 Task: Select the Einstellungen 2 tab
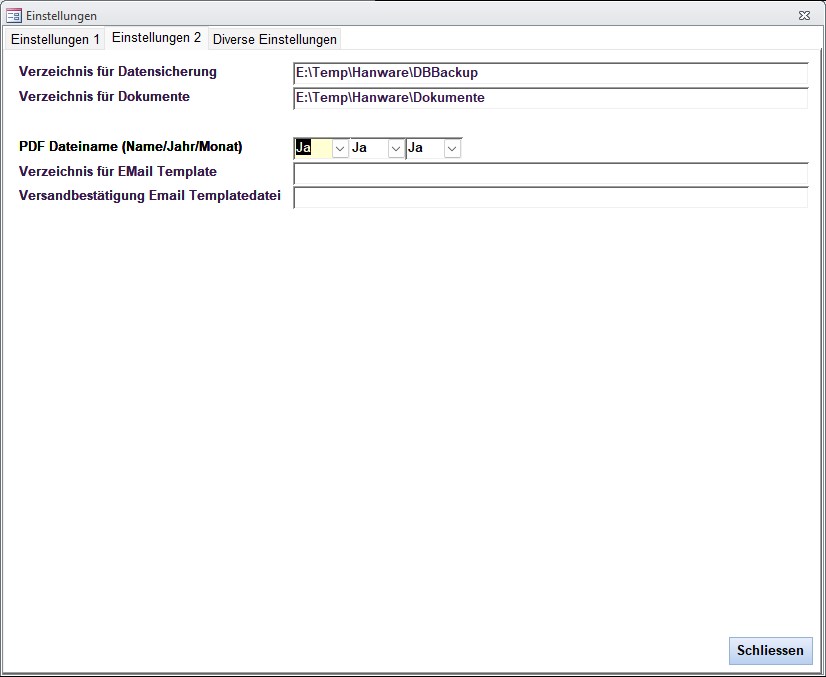tap(156, 38)
